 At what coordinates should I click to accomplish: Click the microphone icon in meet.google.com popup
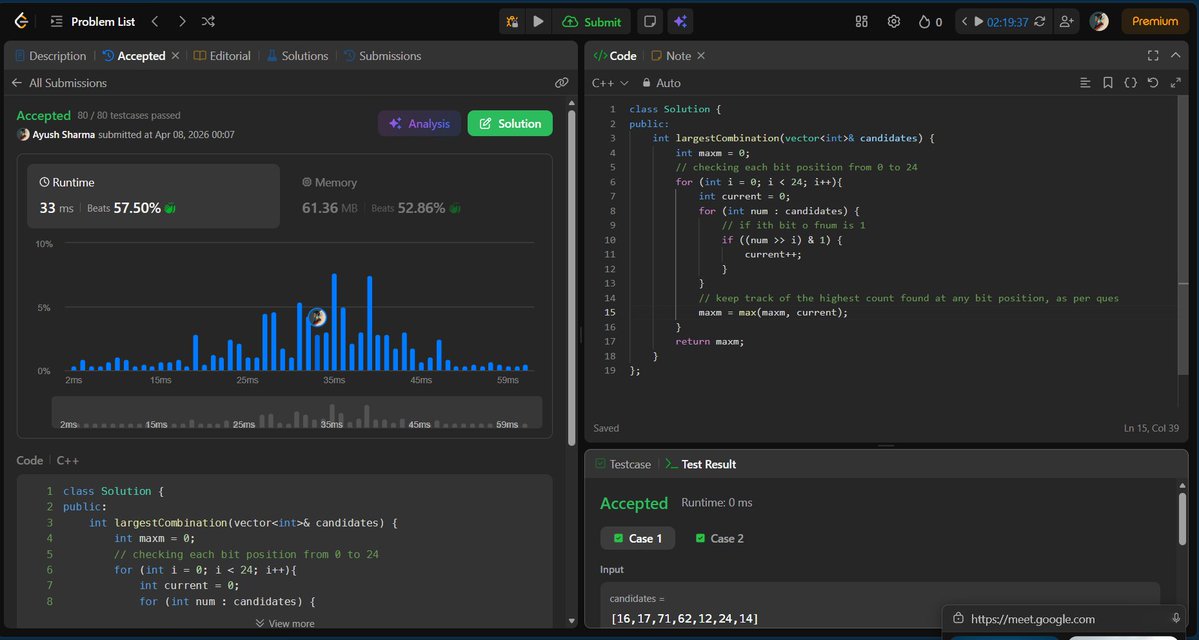[1176, 619]
